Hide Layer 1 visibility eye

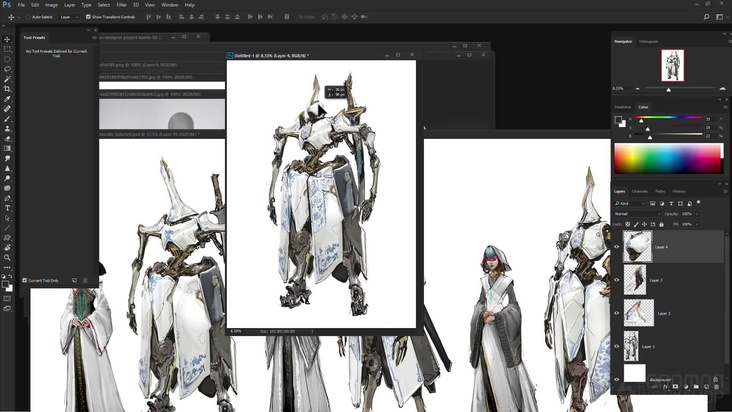[617, 346]
